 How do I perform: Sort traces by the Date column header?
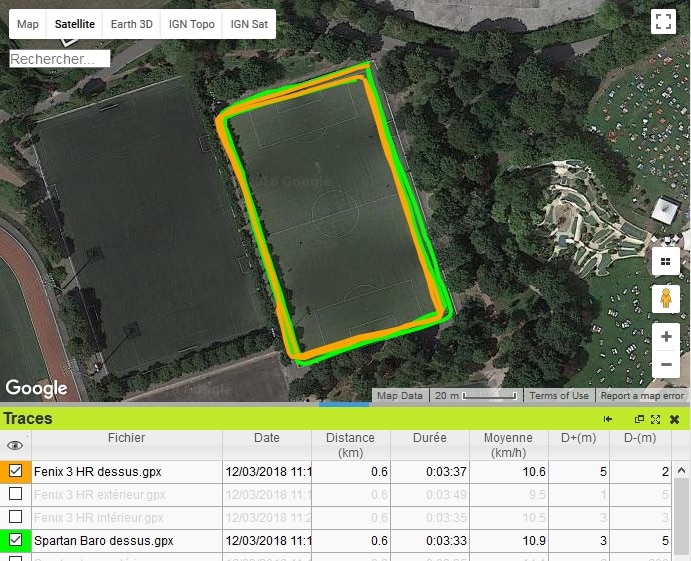pos(267,438)
